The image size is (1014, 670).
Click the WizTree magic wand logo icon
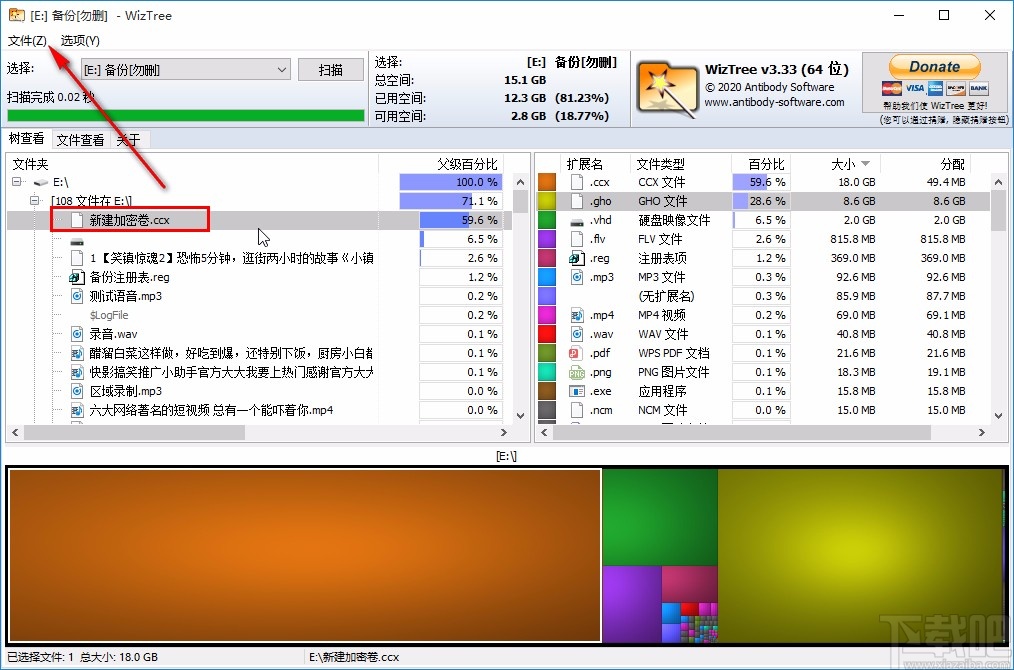coord(667,89)
